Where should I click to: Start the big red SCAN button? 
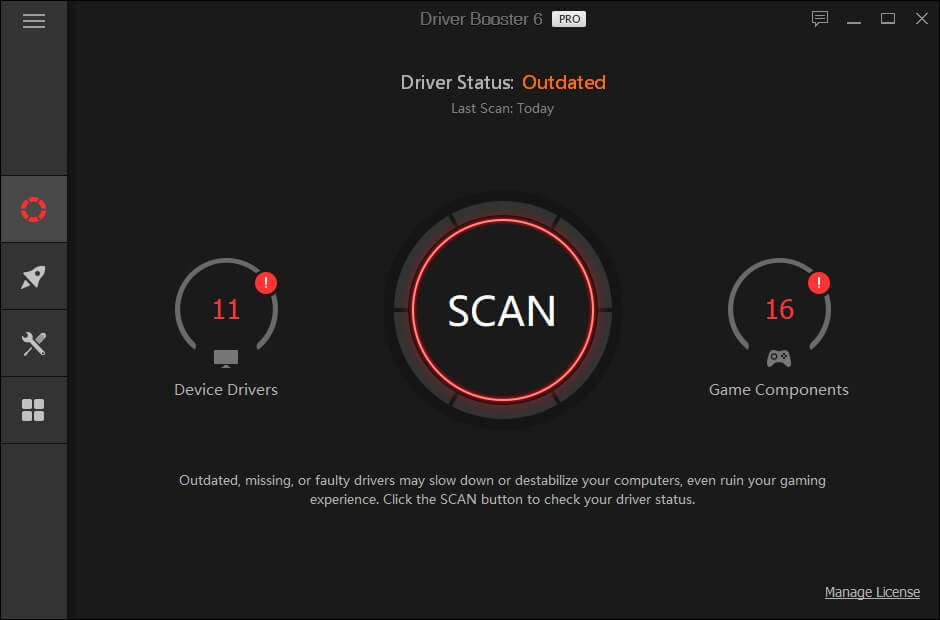click(502, 310)
